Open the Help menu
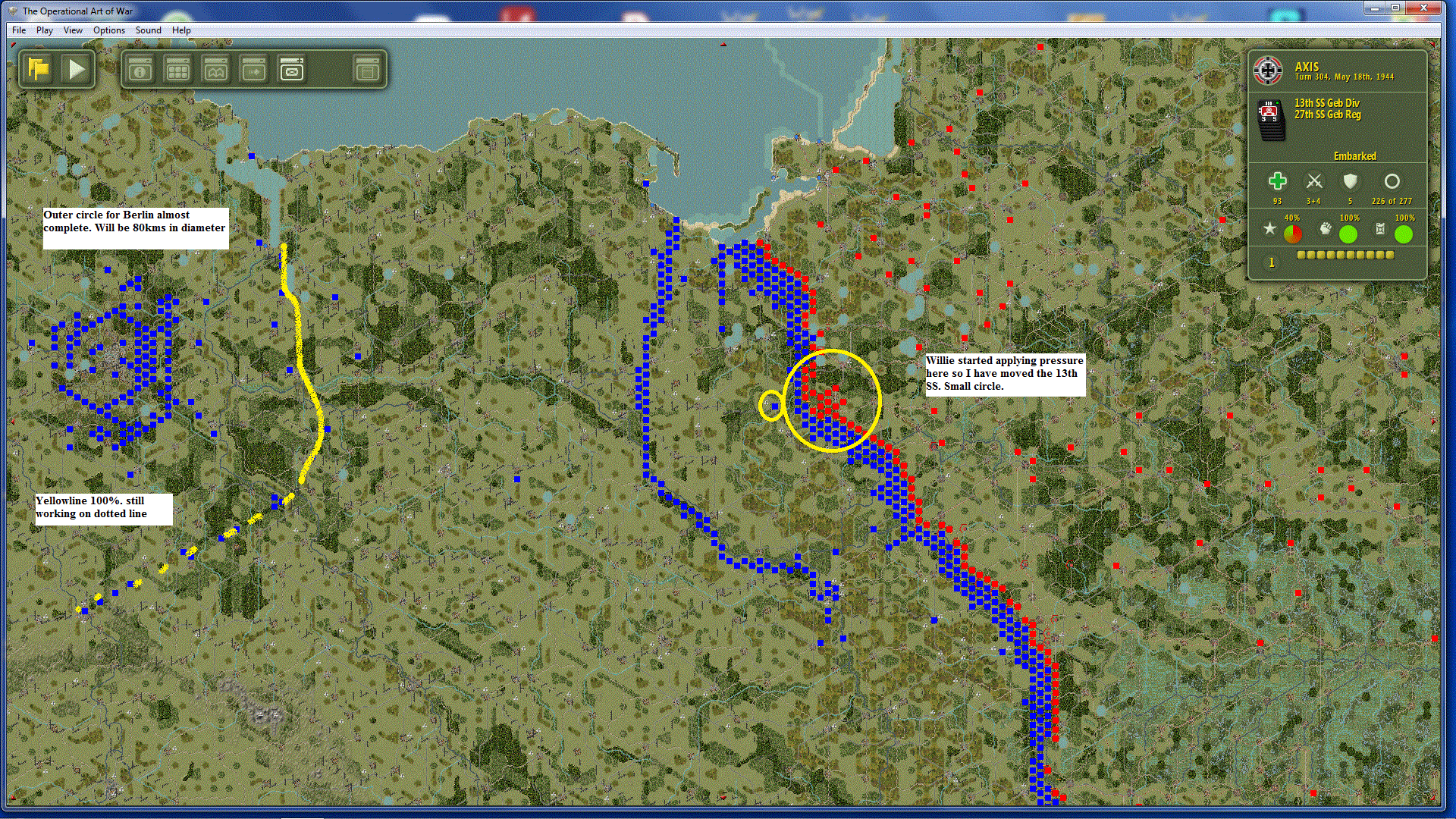The image size is (1456, 819). pyautogui.click(x=181, y=30)
